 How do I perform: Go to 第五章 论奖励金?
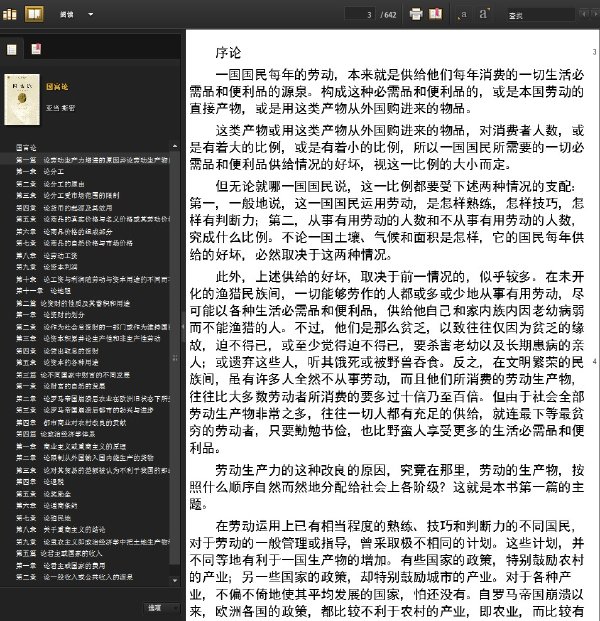(x=43, y=494)
